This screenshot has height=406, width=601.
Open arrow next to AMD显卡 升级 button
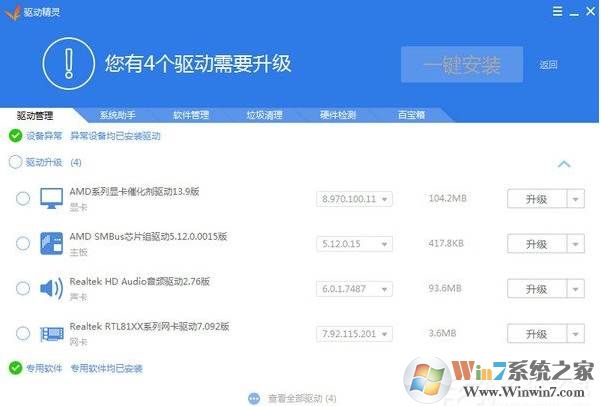[x=575, y=199]
